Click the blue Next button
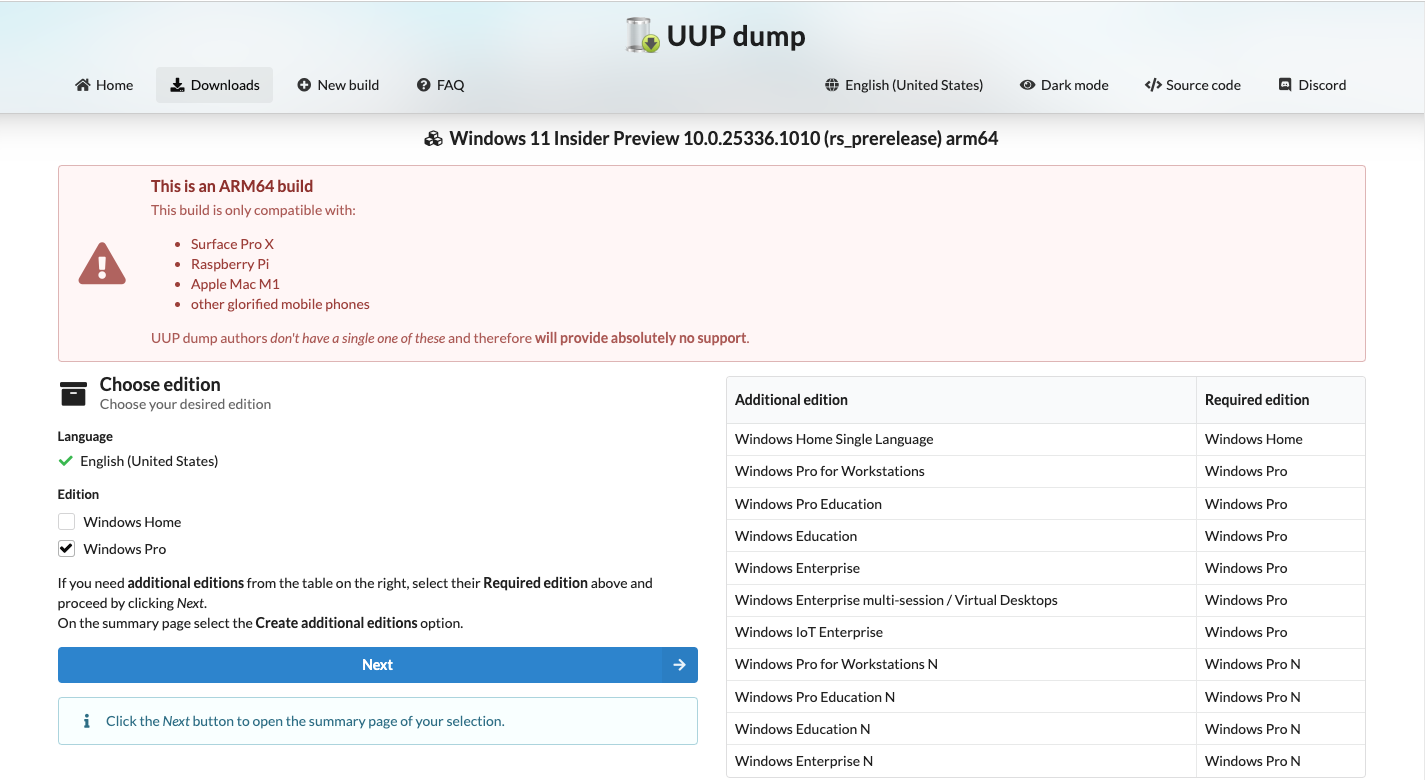This screenshot has width=1425, height=780. coord(377,665)
